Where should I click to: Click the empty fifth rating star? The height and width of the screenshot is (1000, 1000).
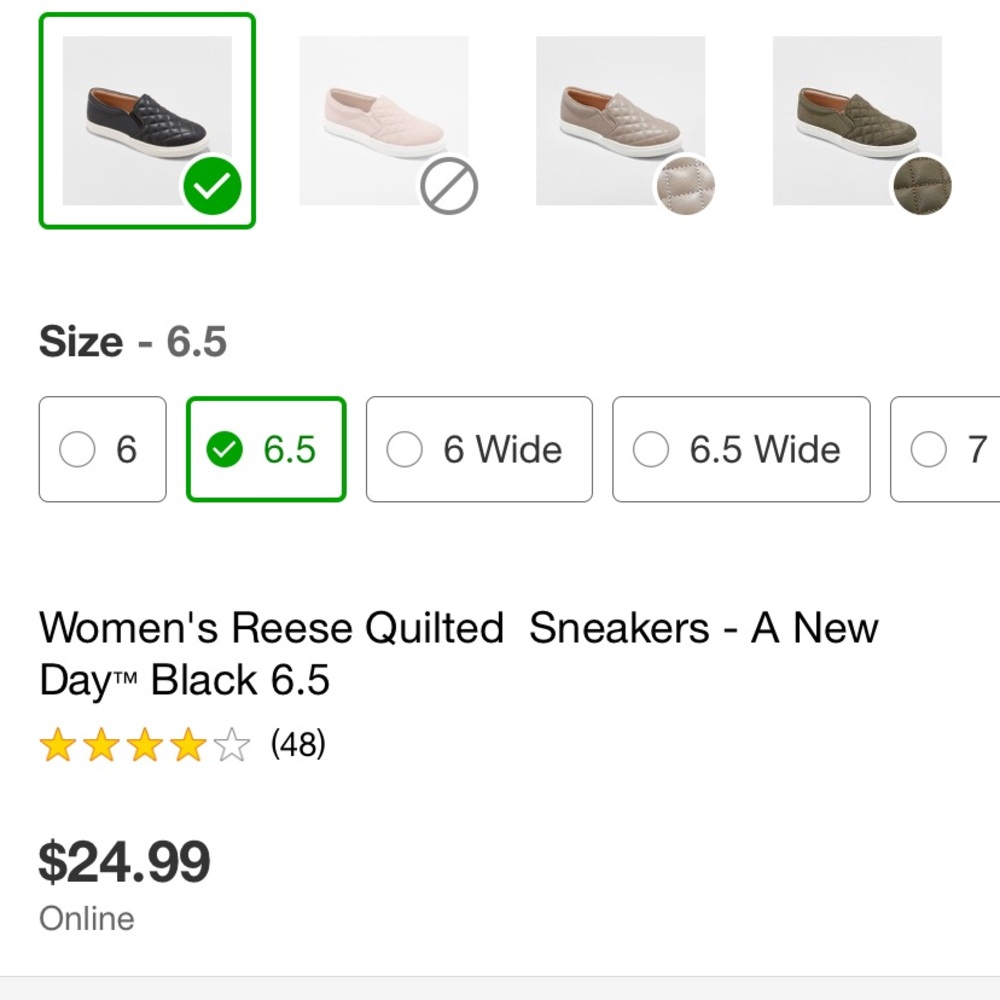coord(232,744)
